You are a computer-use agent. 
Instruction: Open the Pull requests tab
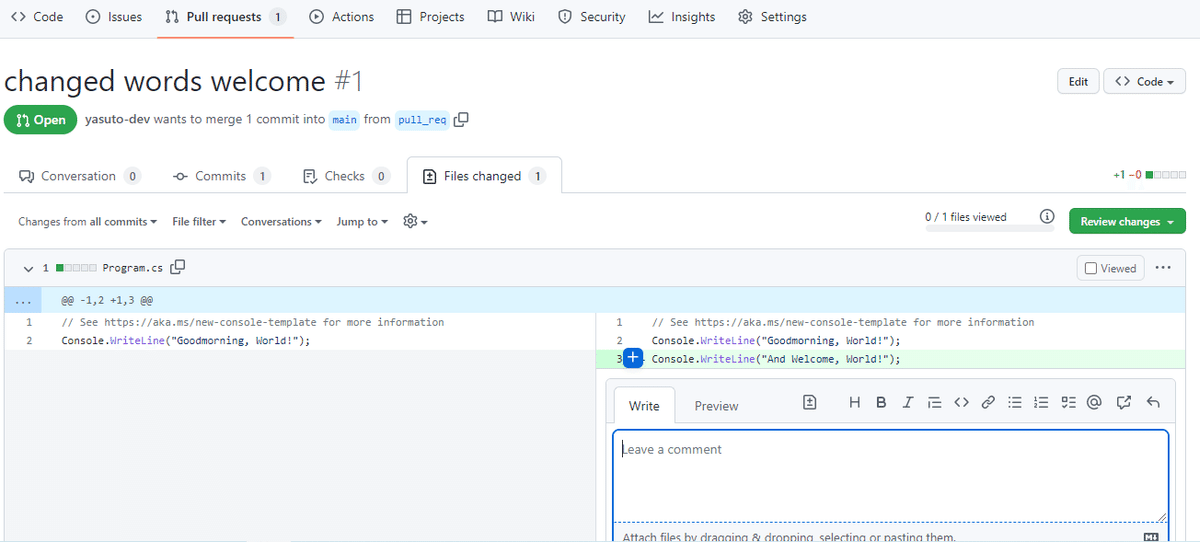click(x=226, y=17)
